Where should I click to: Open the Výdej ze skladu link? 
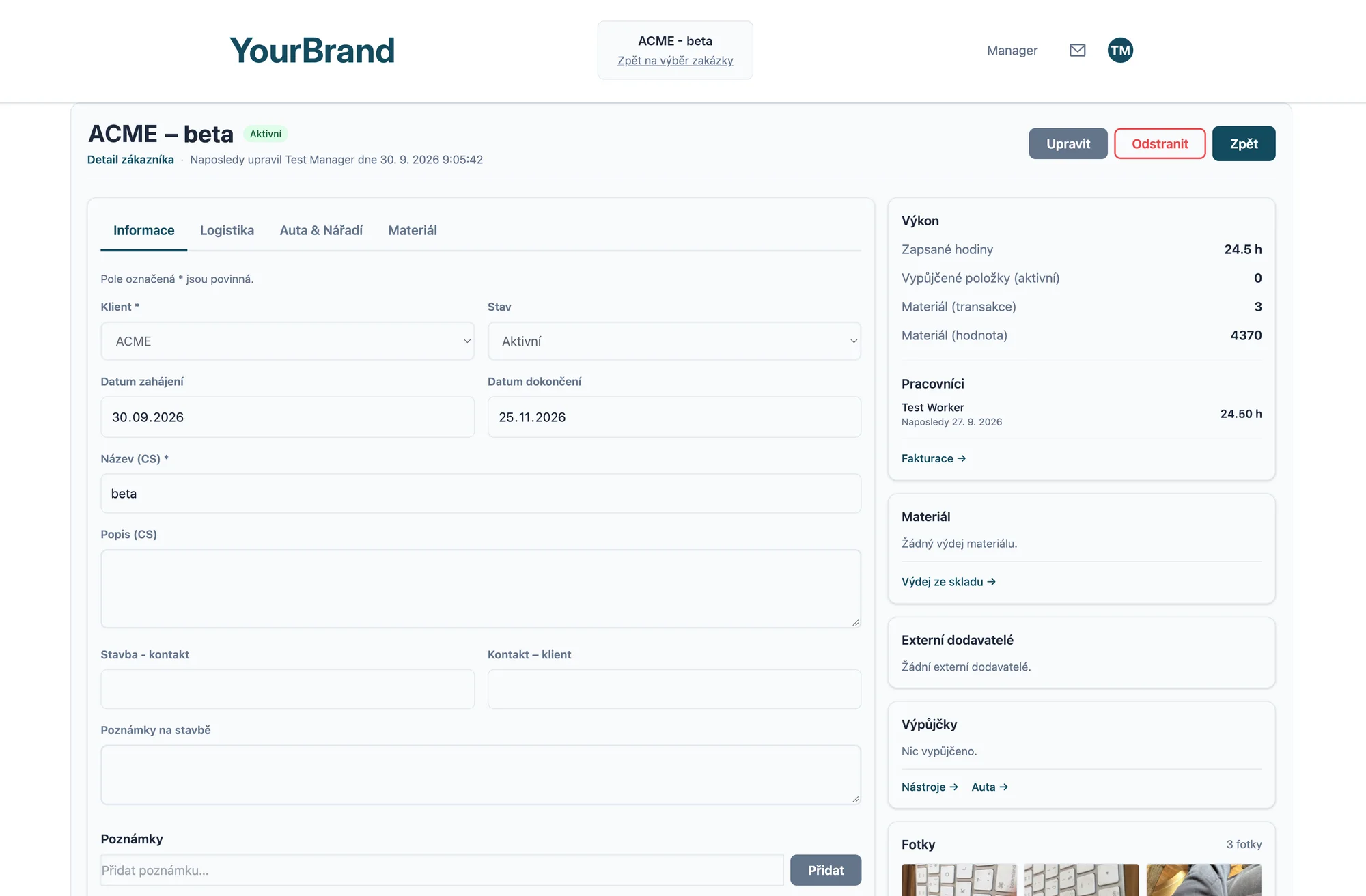949,582
